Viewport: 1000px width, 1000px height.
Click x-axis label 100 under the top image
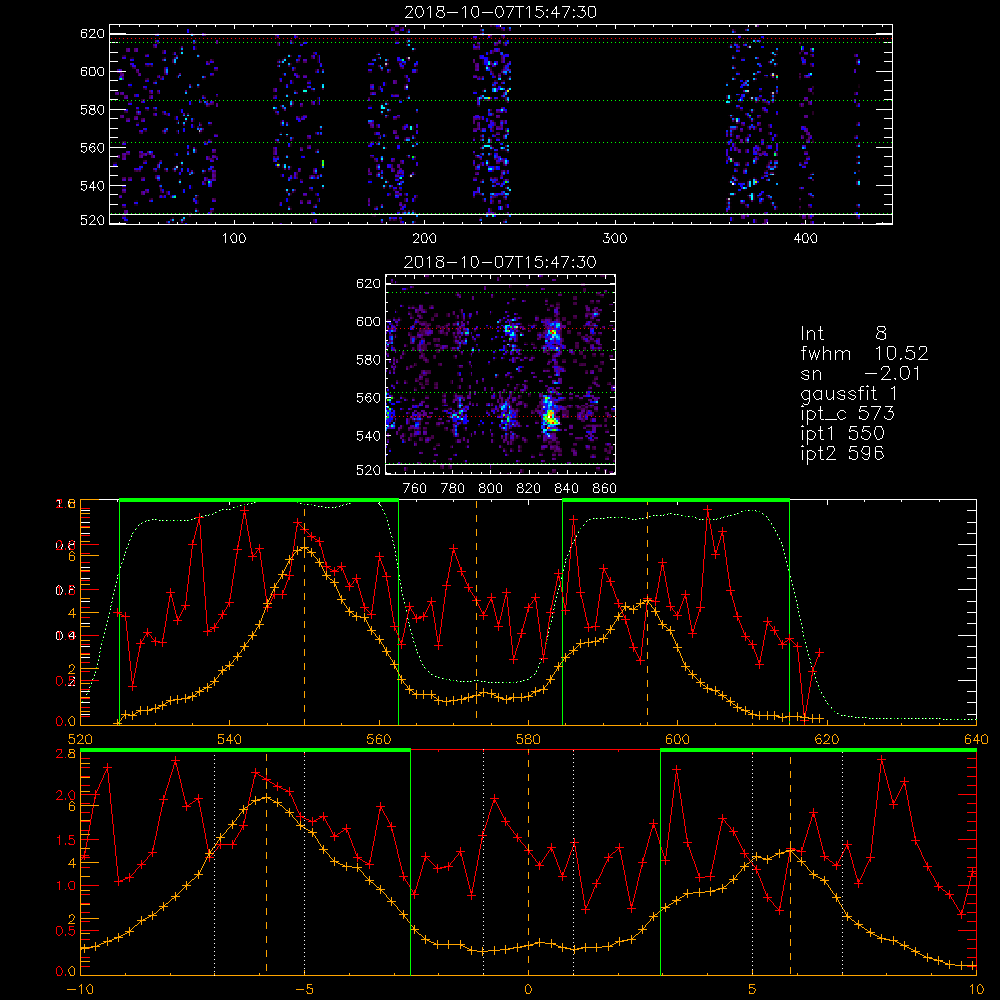click(x=234, y=238)
